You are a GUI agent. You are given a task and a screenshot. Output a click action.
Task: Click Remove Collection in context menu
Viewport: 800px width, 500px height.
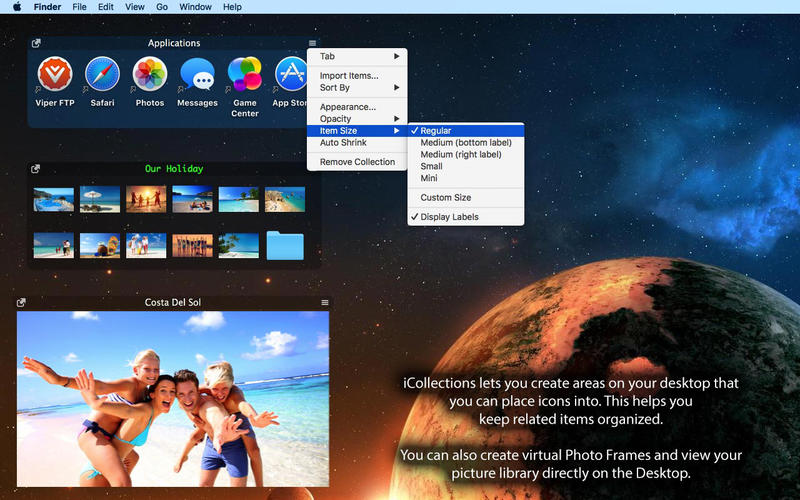point(357,162)
